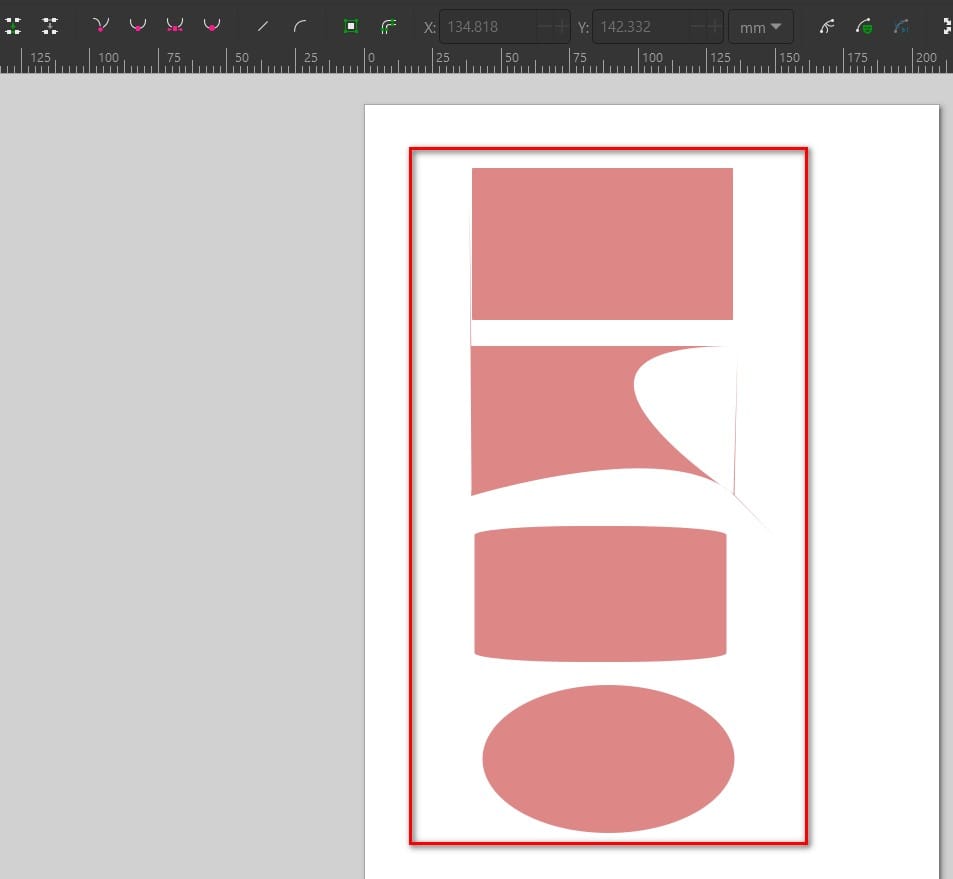This screenshot has height=879, width=953.
Task: Convert selected segments to curves
Action: [x=300, y=26]
